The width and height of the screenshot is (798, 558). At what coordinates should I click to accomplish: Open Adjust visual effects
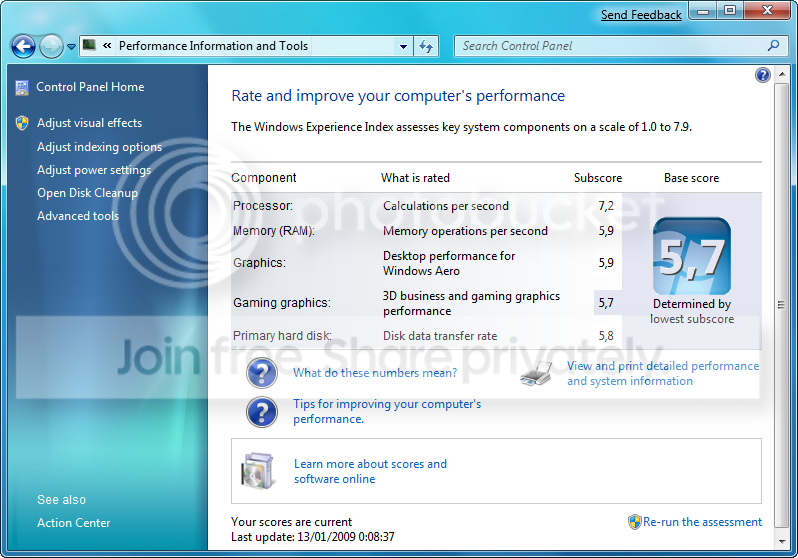[x=90, y=123]
